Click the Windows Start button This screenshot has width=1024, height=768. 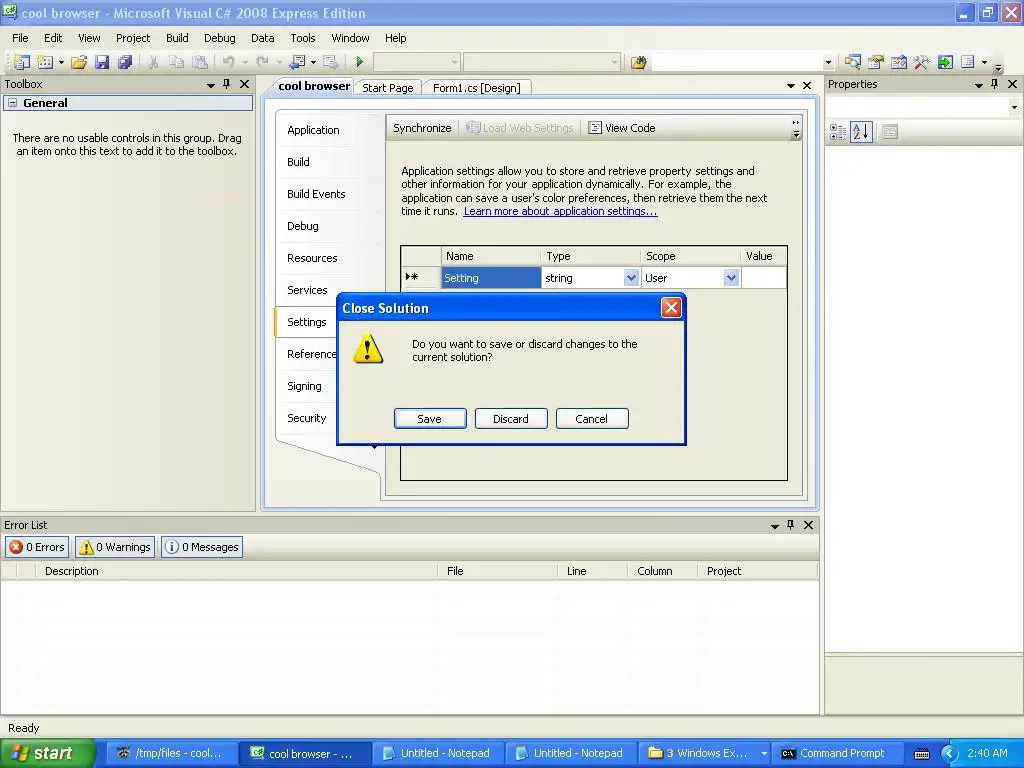(47, 753)
